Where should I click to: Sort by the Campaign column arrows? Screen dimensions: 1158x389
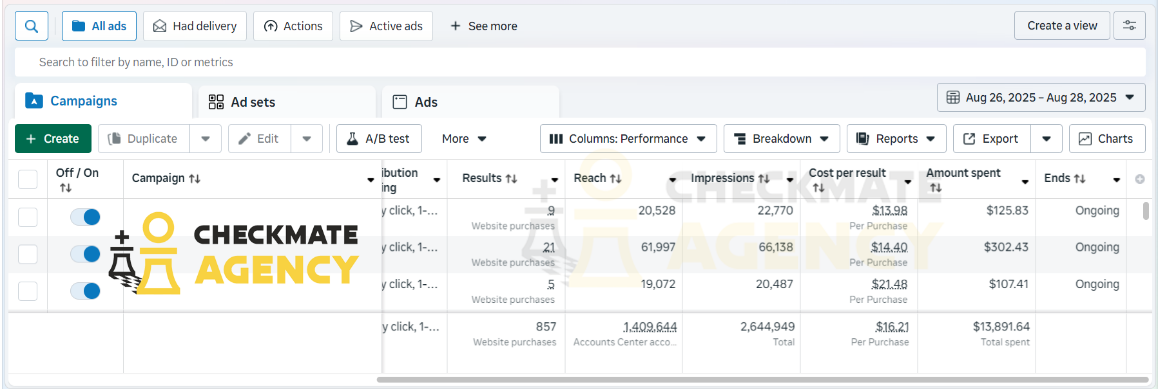pyautogui.click(x=194, y=179)
